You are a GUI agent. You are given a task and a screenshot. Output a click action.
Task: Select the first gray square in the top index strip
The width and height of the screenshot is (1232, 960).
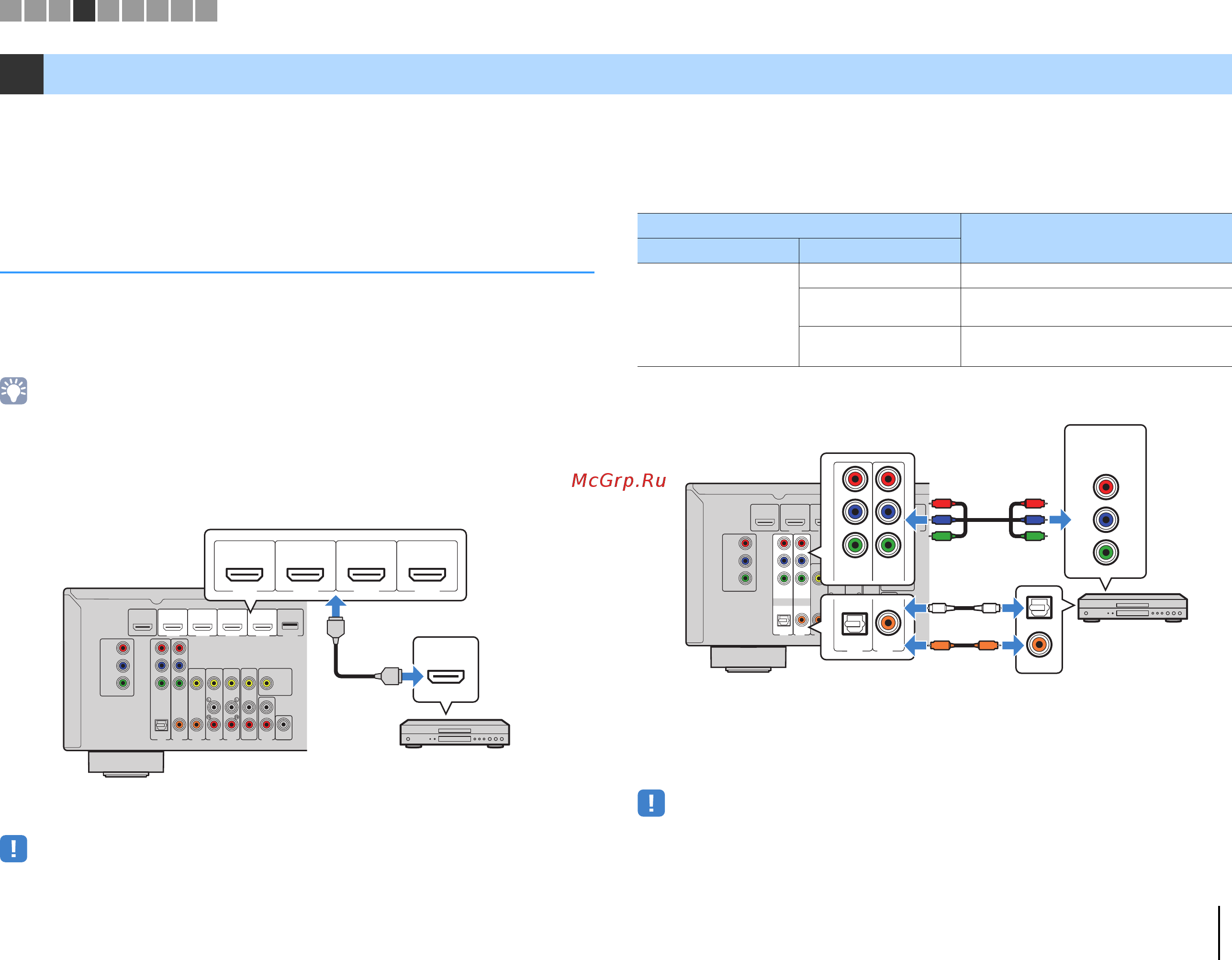(11, 10)
